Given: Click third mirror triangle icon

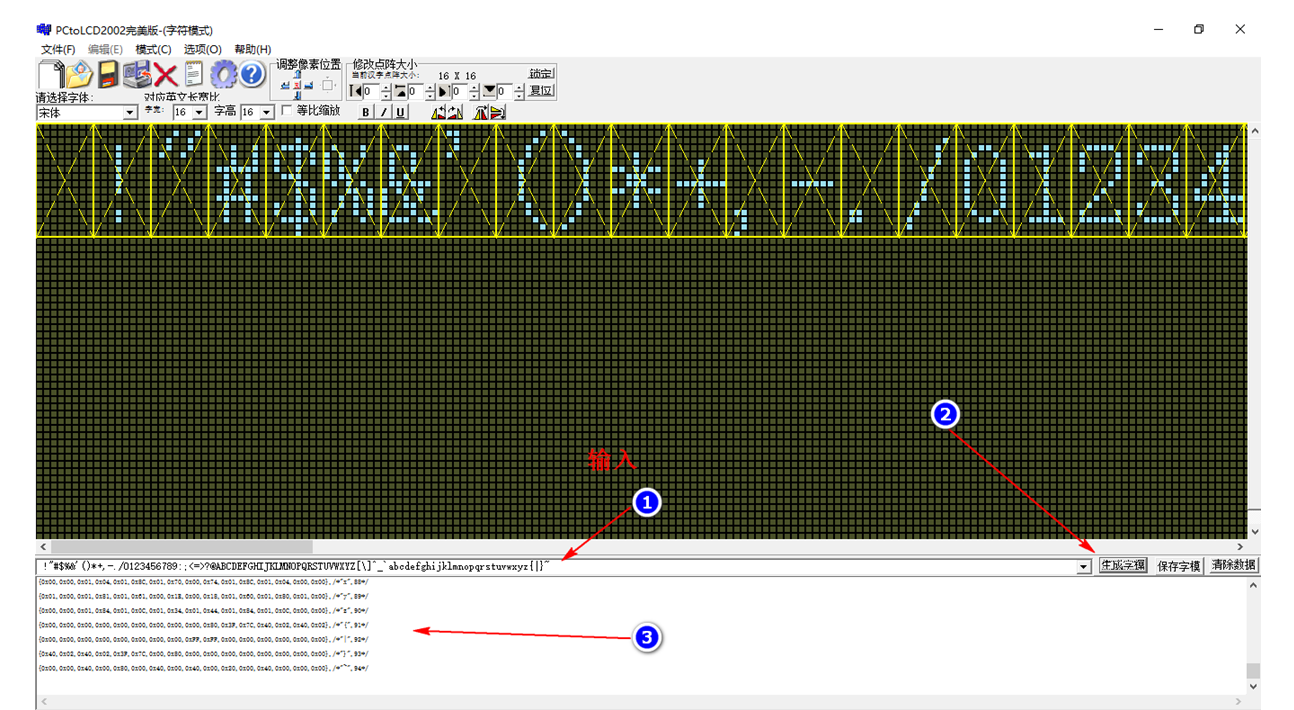Looking at the screenshot, I should click(481, 113).
